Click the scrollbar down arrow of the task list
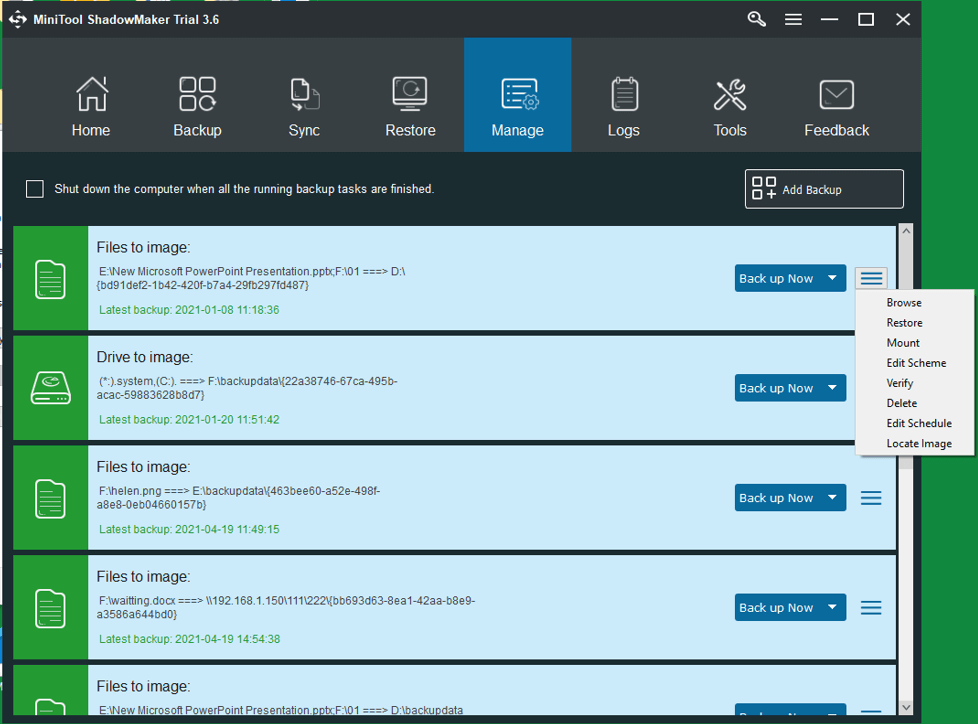978x724 pixels. (x=906, y=708)
